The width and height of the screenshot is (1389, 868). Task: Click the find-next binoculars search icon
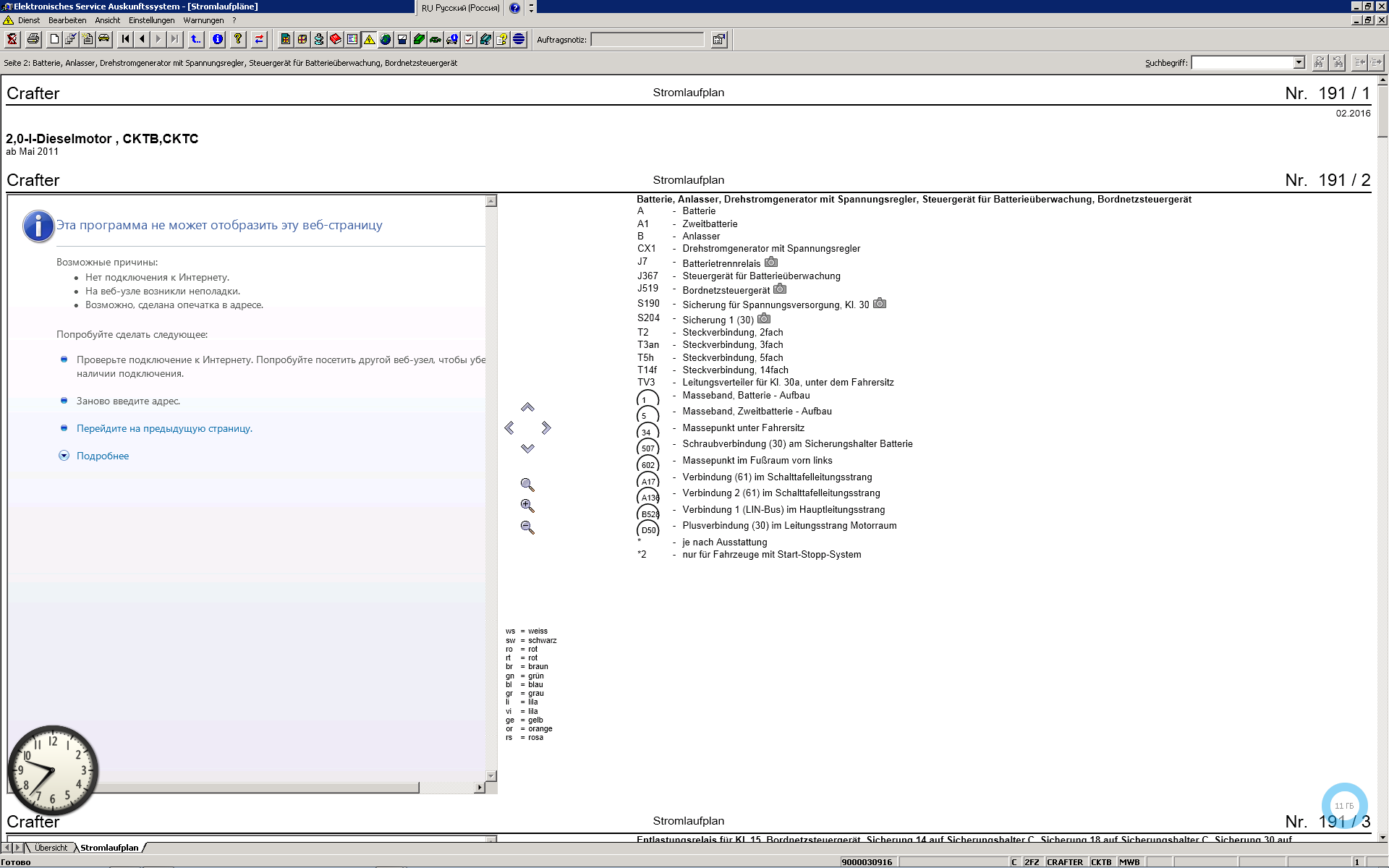1320,62
